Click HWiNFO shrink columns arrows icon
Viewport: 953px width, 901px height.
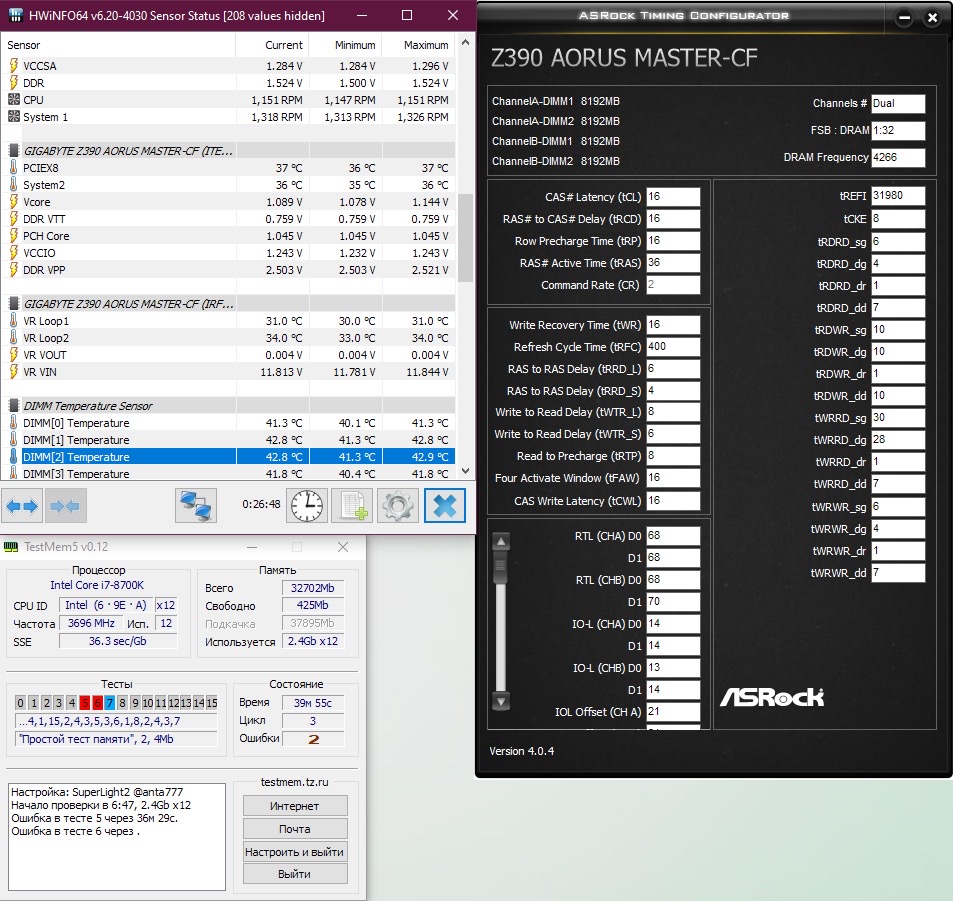[65, 505]
